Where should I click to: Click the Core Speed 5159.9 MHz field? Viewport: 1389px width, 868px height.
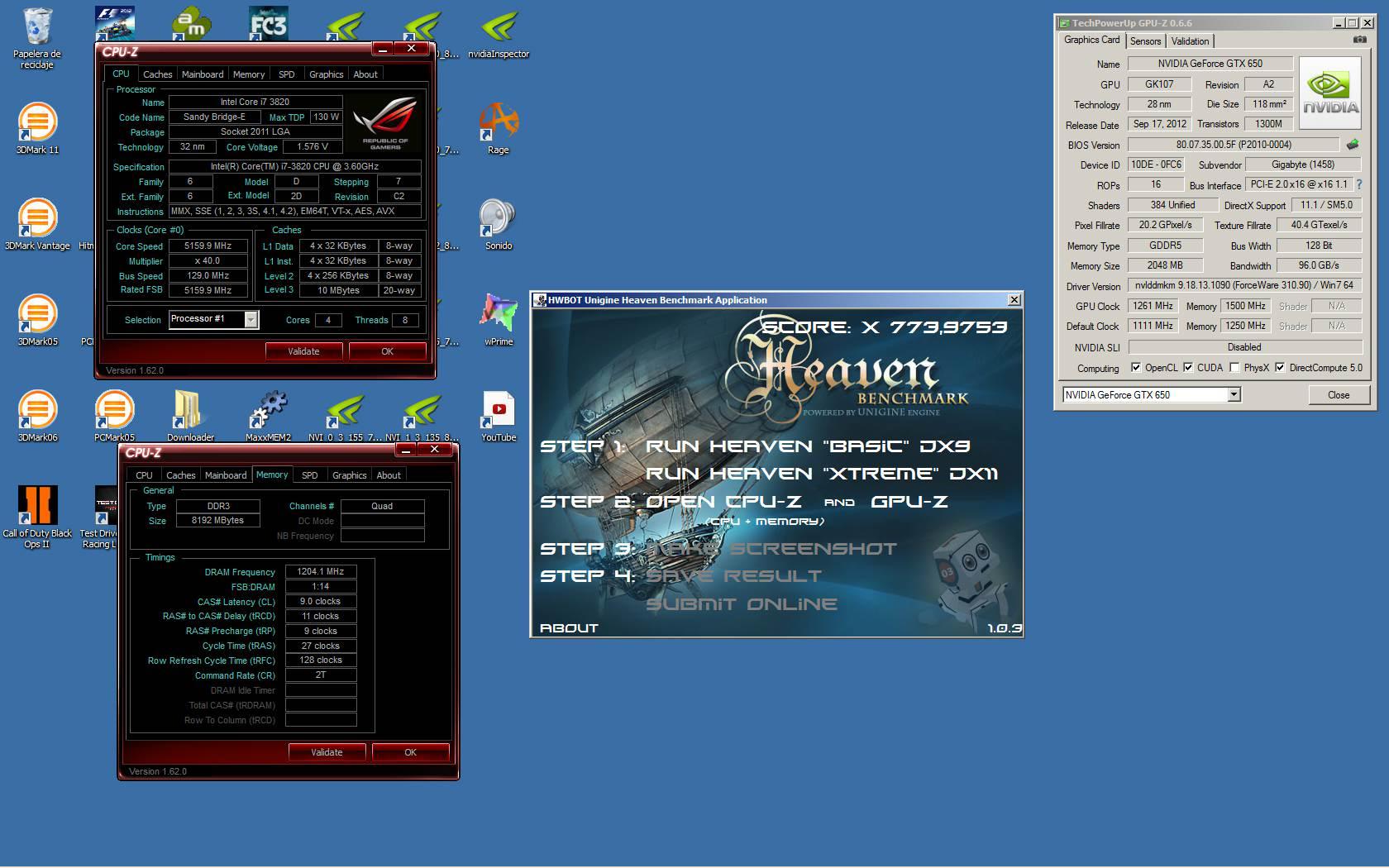coord(208,246)
